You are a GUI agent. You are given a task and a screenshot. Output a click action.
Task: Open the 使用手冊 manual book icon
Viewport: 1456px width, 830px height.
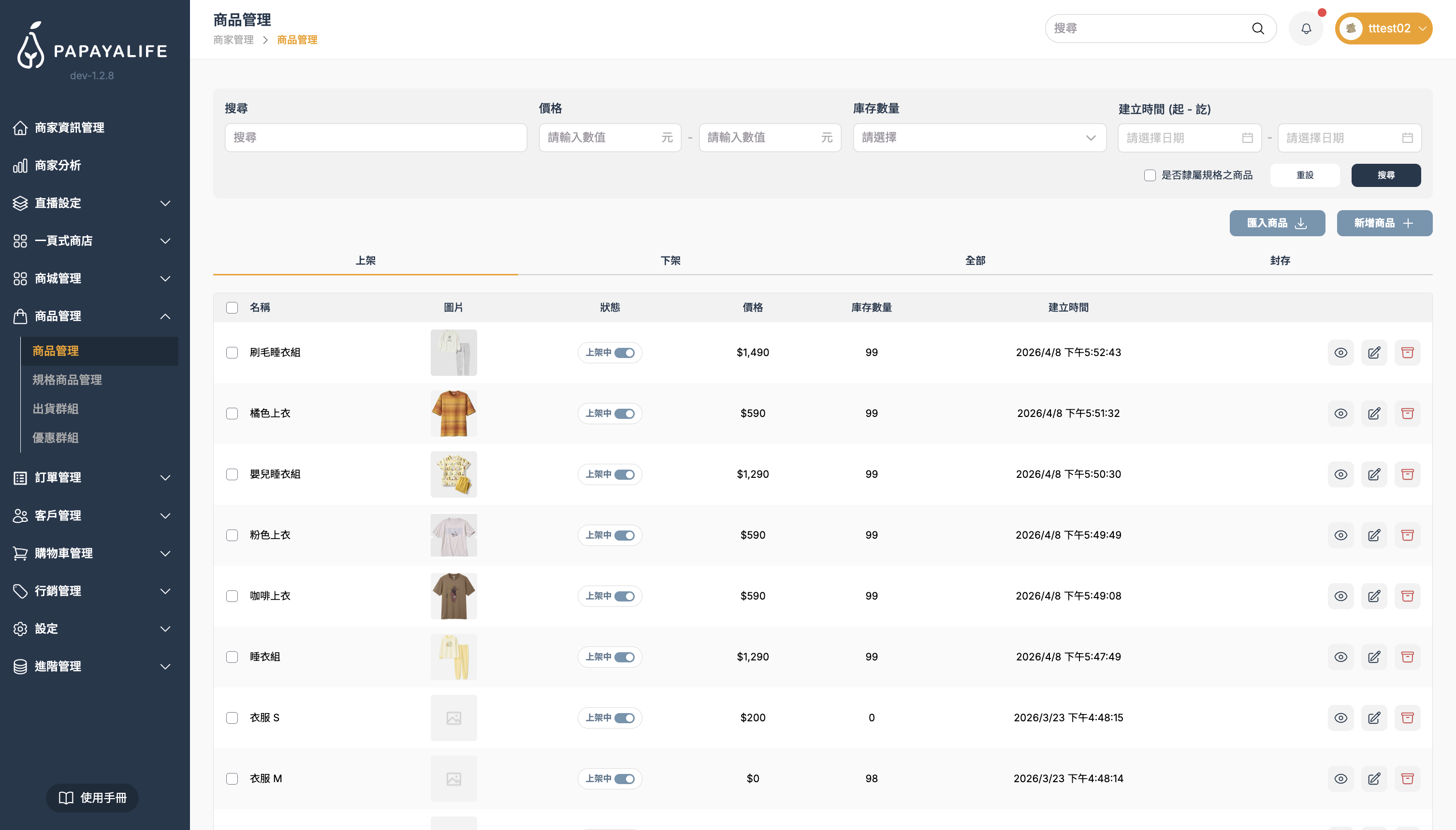pyautogui.click(x=66, y=798)
